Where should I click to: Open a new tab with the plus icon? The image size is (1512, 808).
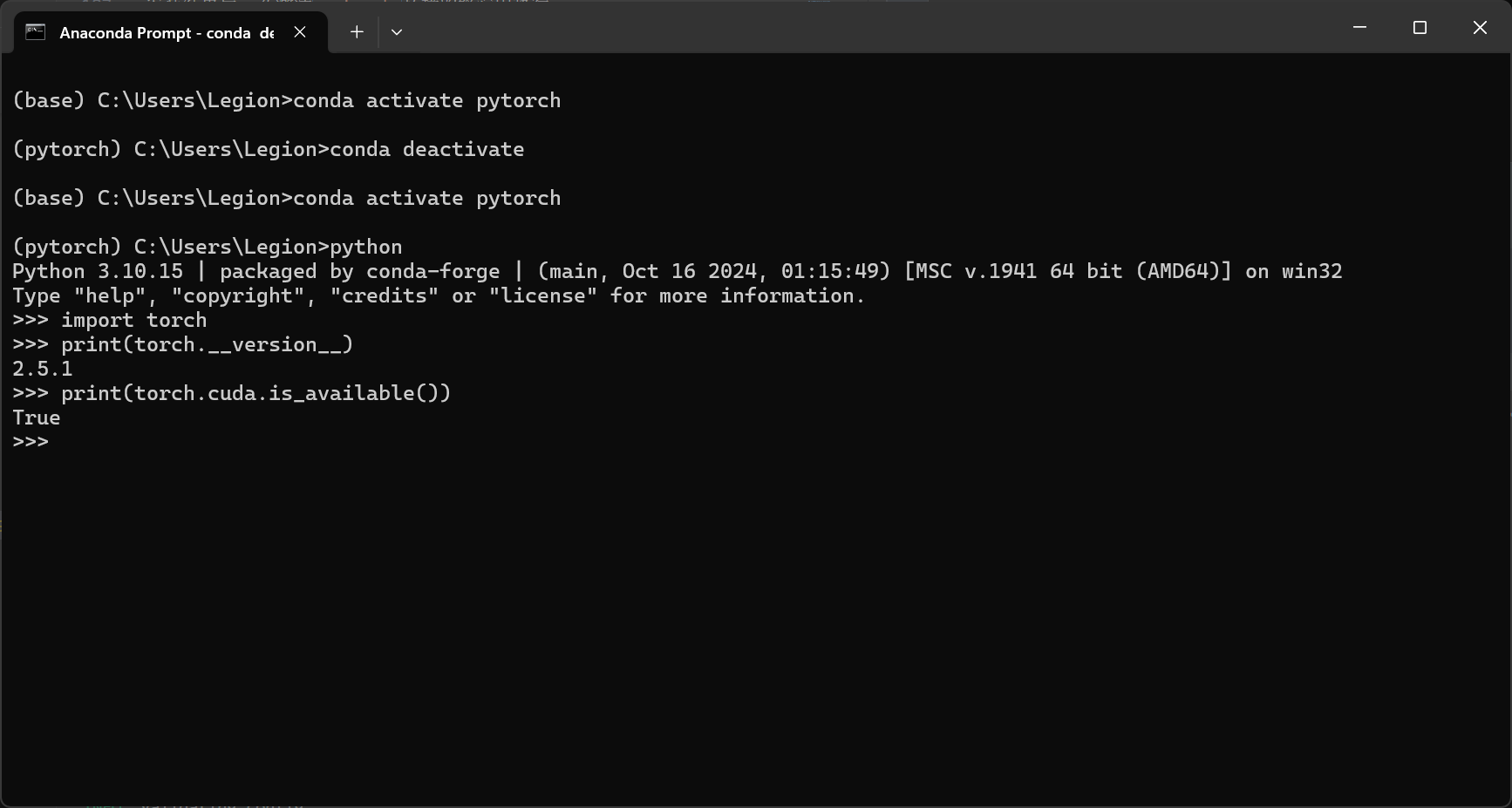pyautogui.click(x=357, y=32)
